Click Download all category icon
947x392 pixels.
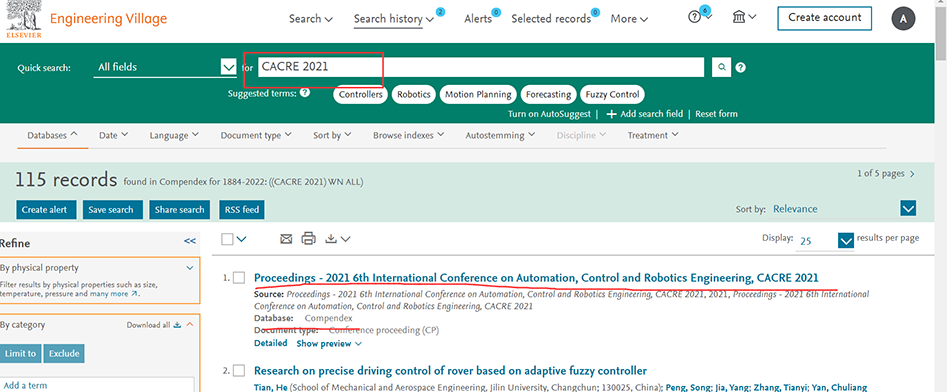point(177,325)
